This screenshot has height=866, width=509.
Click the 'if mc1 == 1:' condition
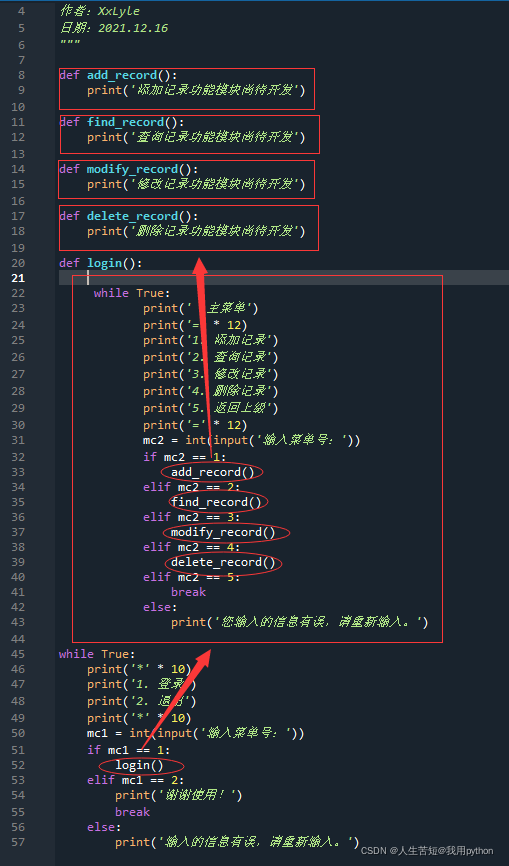129,750
